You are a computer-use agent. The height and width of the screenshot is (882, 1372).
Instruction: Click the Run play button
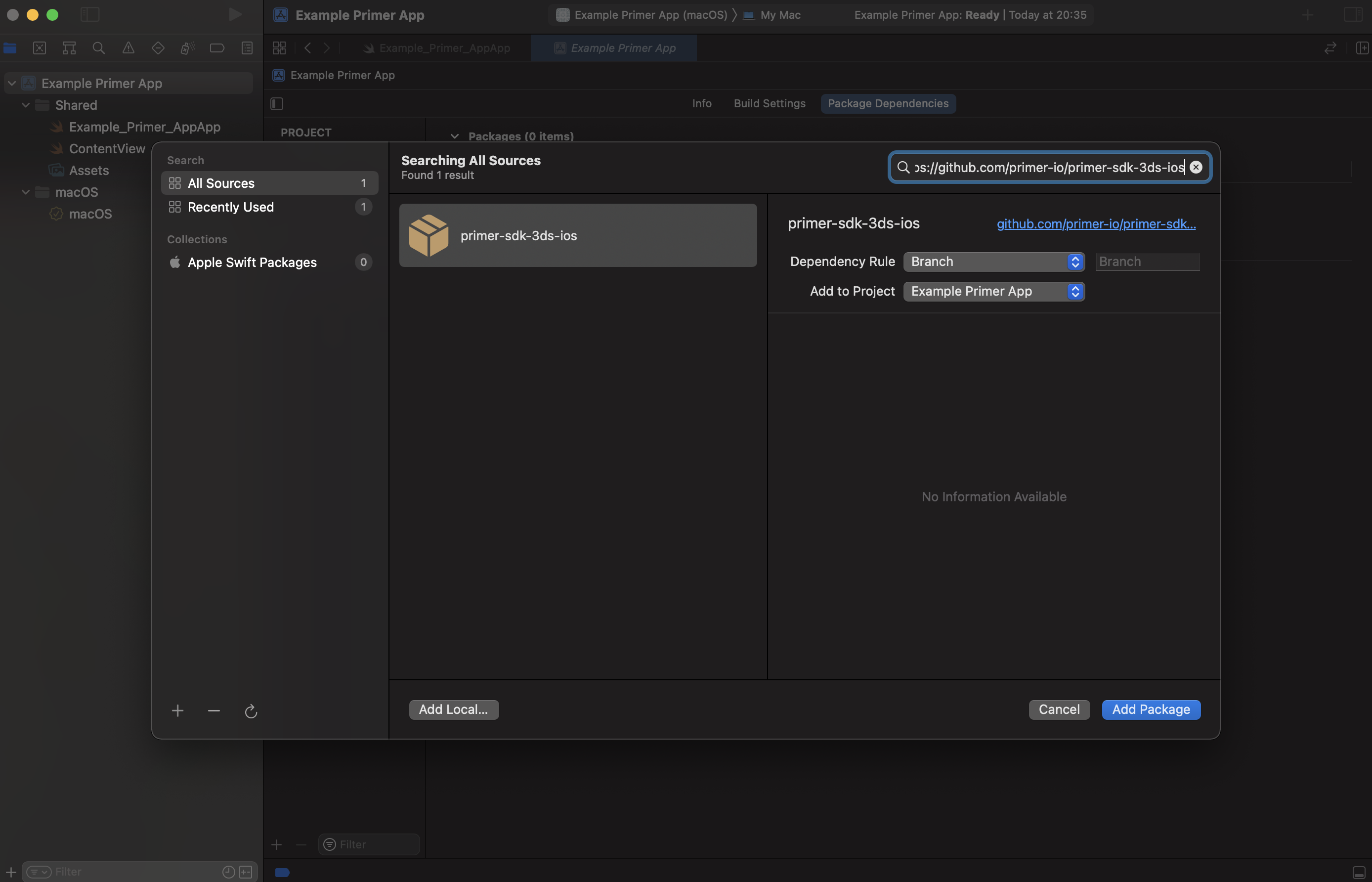tap(235, 15)
